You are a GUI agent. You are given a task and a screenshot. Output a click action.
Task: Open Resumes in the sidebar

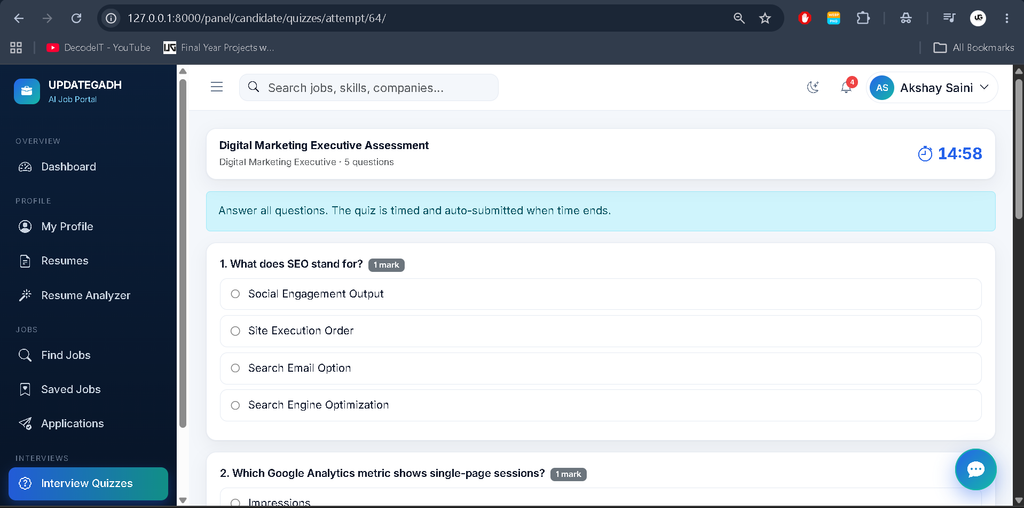pyautogui.click(x=88, y=261)
